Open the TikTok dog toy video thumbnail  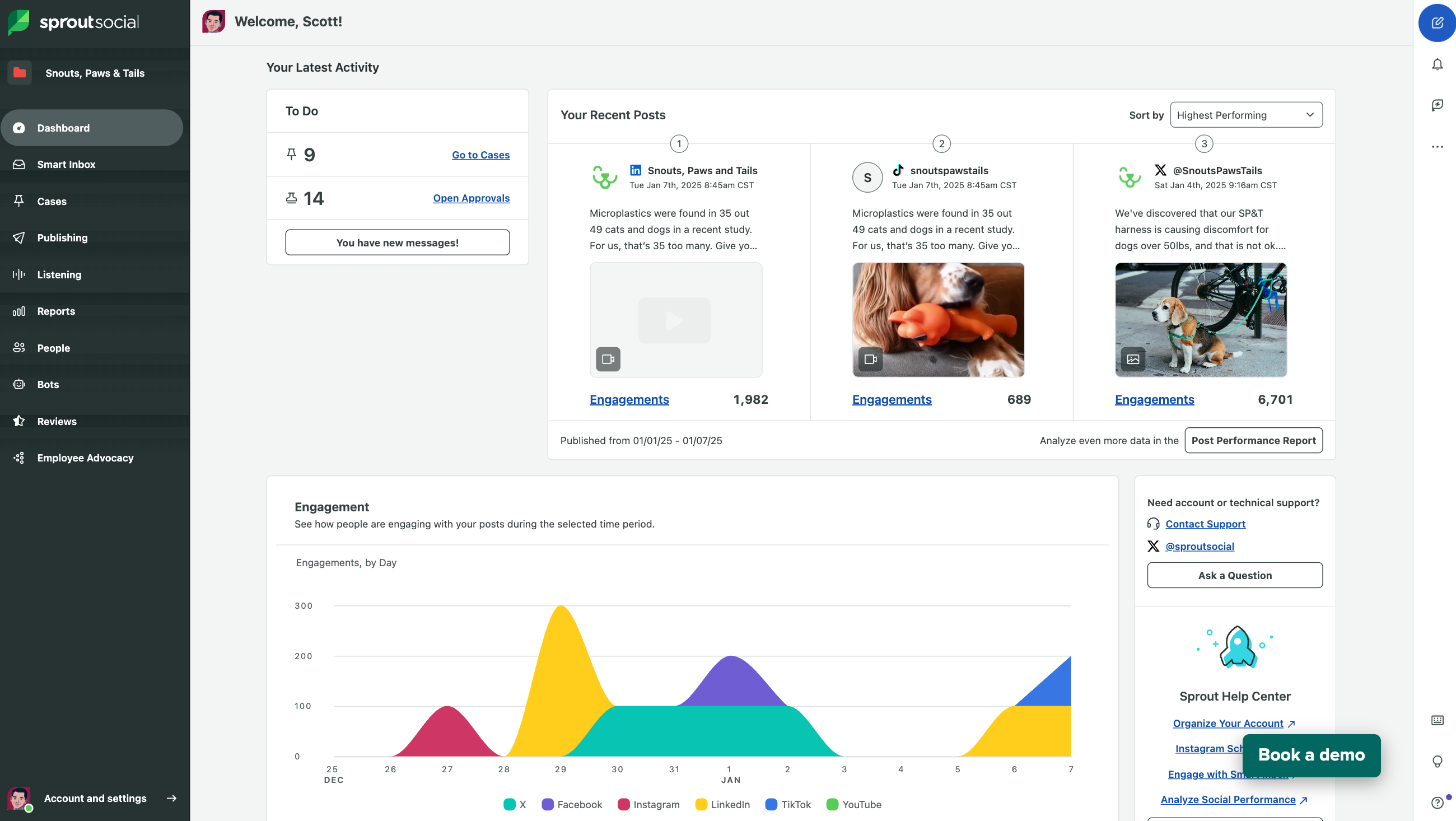coord(938,320)
